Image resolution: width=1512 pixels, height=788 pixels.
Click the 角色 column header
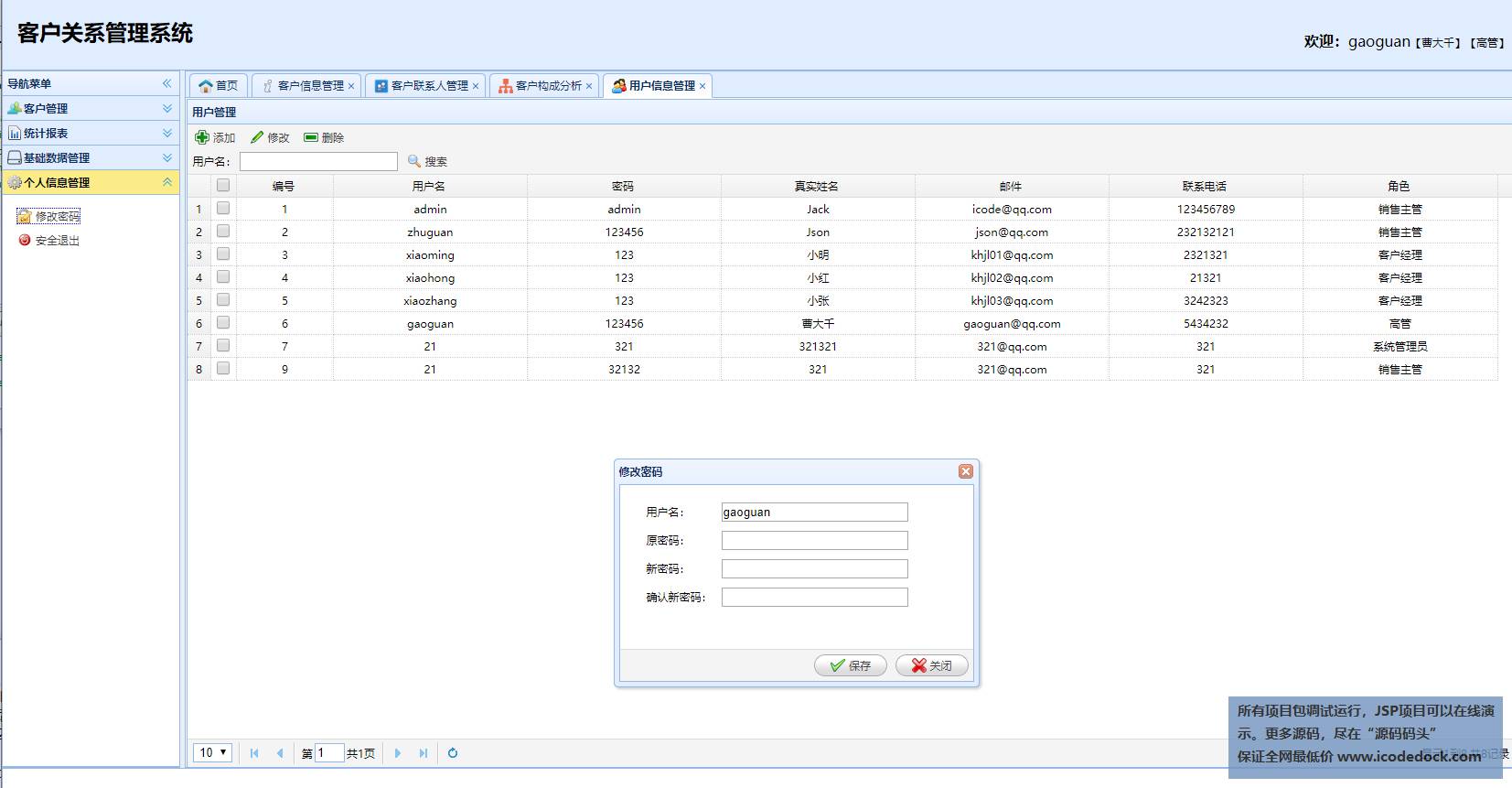[x=1399, y=186]
